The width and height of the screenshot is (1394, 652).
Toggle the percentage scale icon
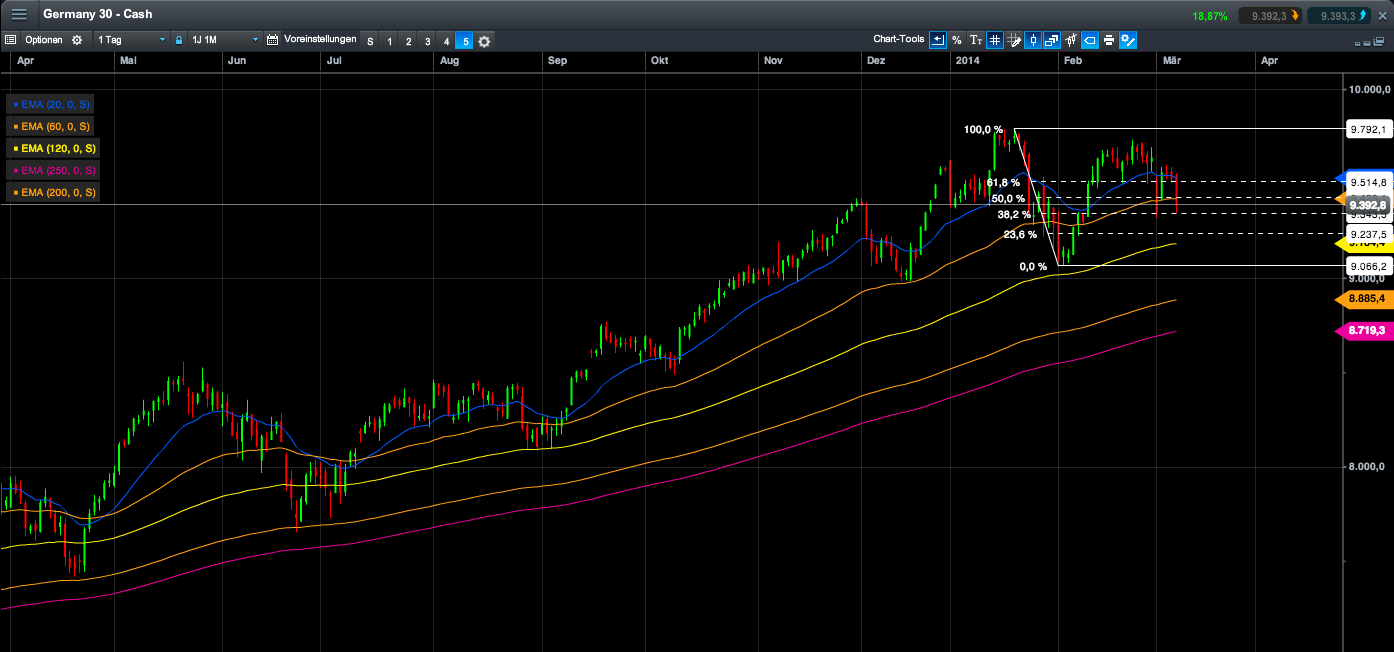tap(956, 40)
